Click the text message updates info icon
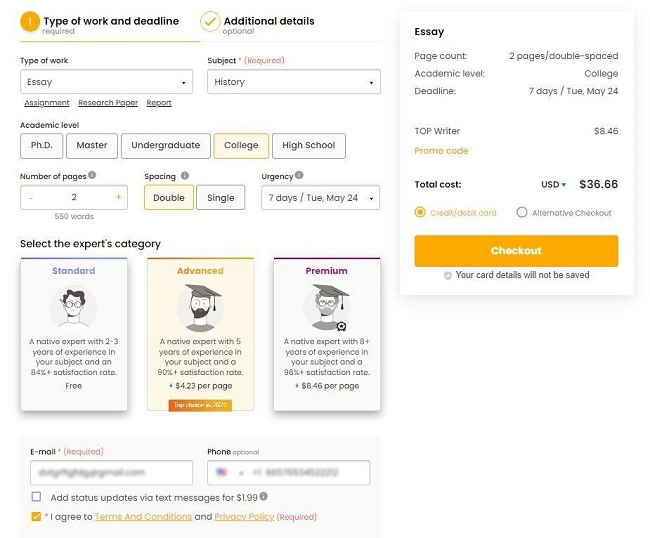 (264, 496)
